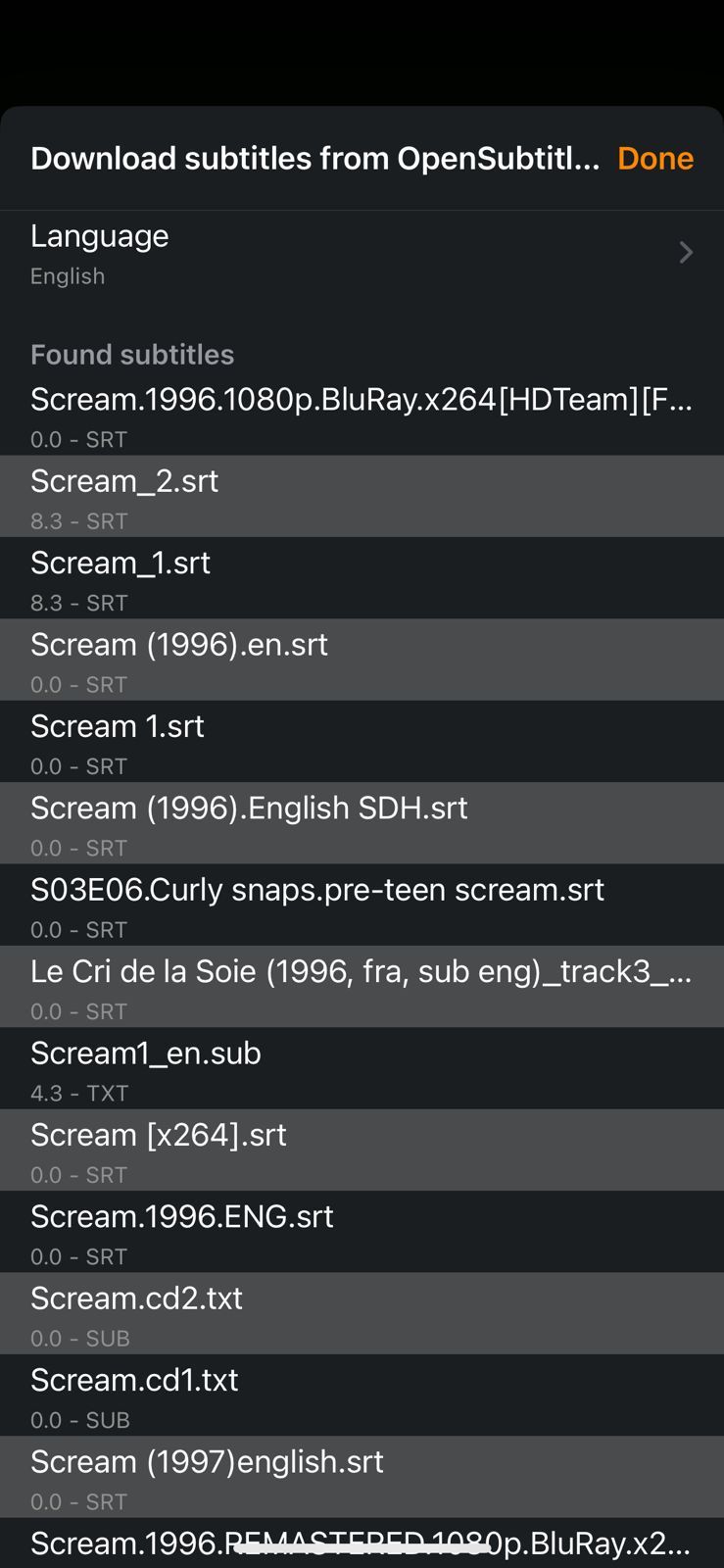Choose Scream (1997)english.srt subtitle

[362, 1477]
